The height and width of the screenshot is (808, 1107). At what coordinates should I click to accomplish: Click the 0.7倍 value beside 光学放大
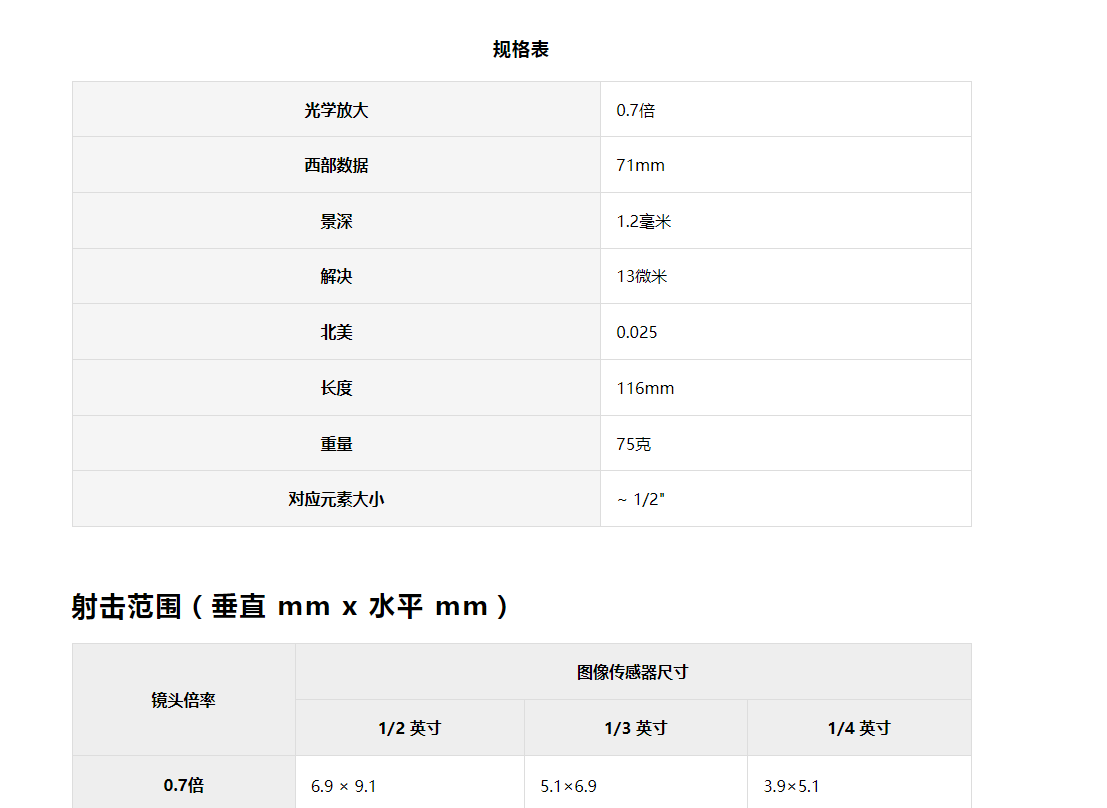636,110
